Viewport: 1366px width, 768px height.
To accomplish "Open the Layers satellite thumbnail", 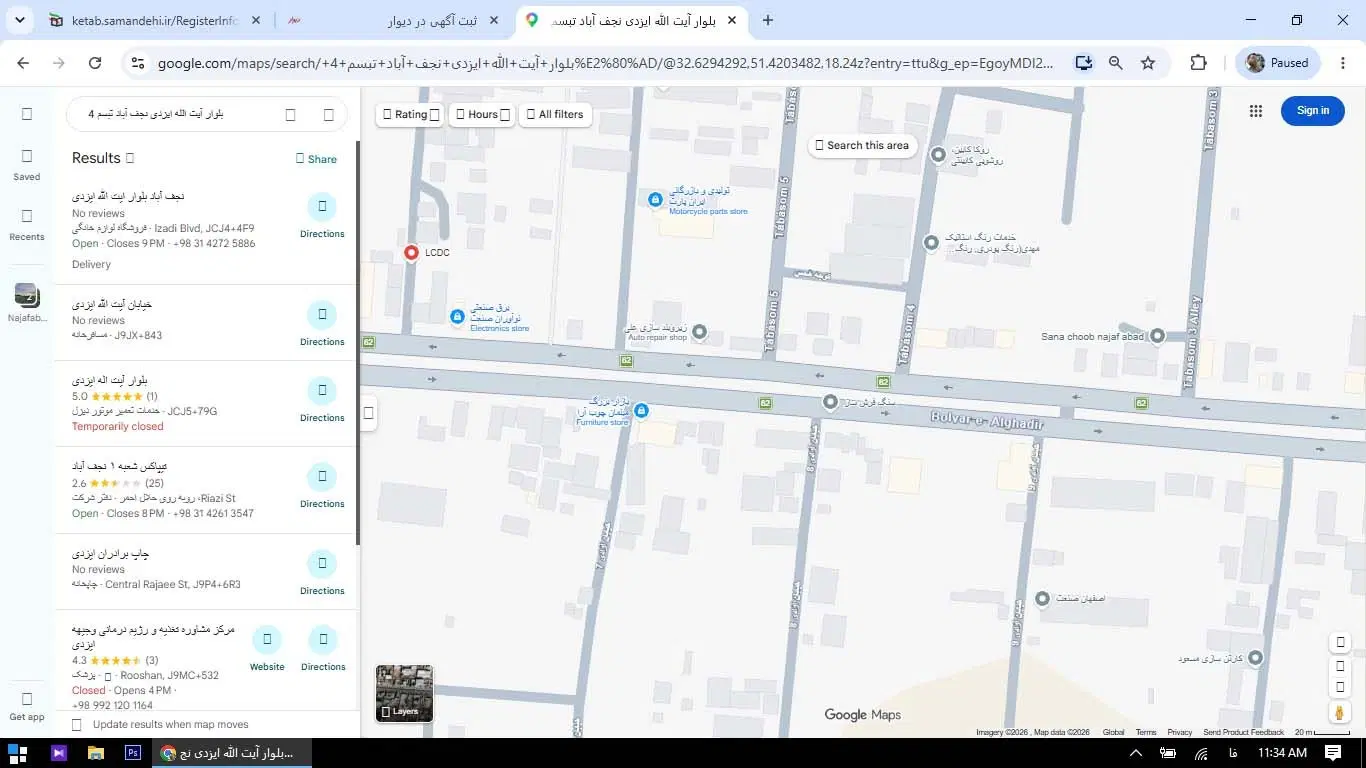I will click(x=404, y=693).
